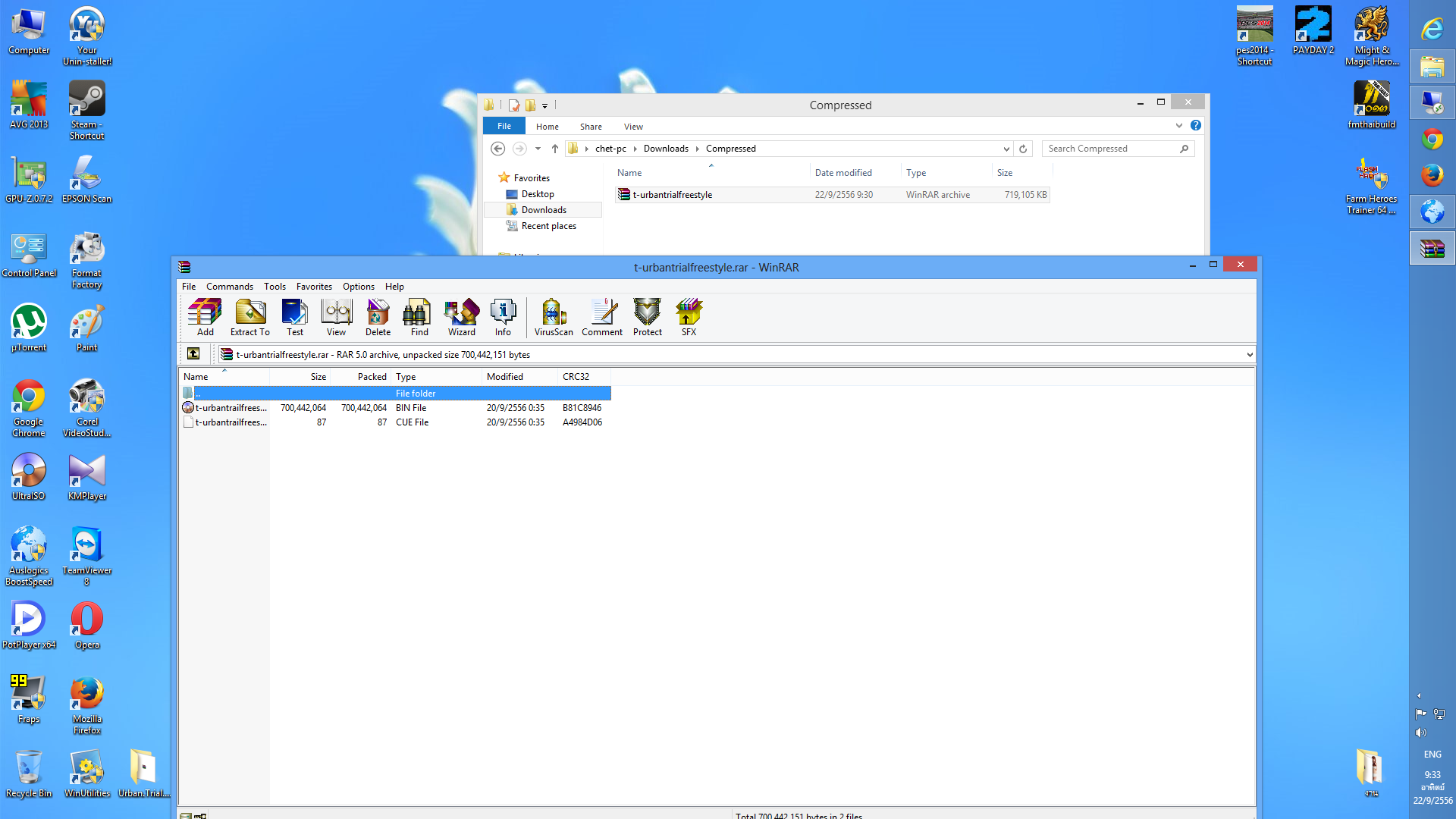Sort WinRAR list by Packed column

[372, 377]
